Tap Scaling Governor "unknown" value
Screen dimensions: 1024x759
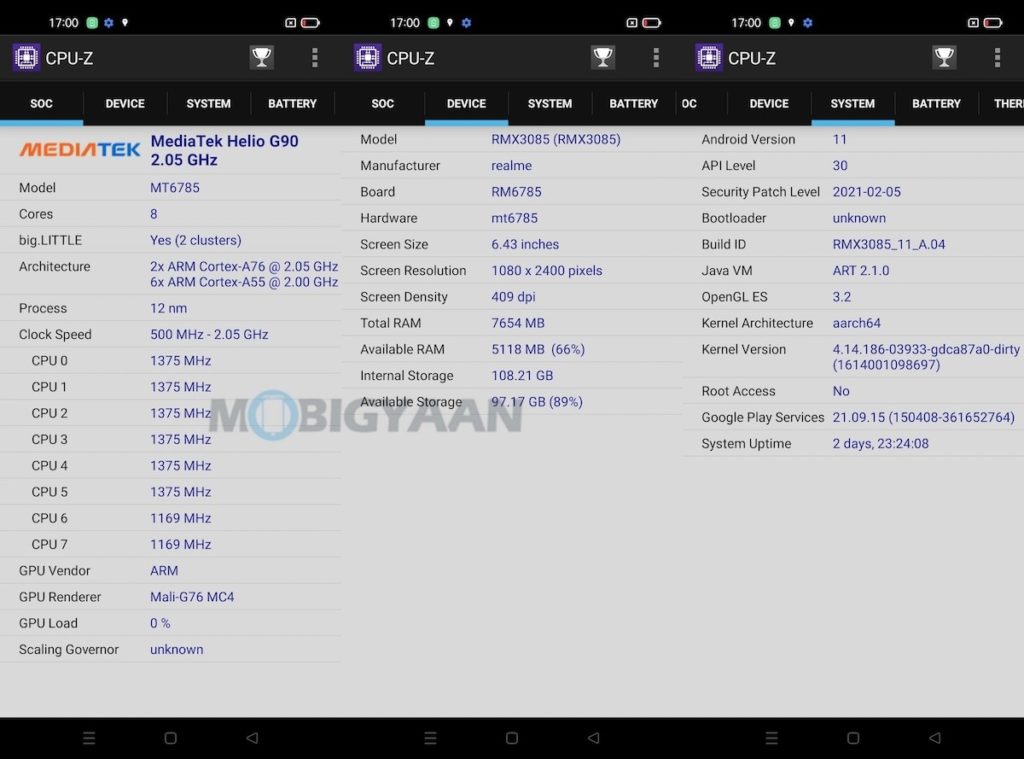tap(176, 649)
